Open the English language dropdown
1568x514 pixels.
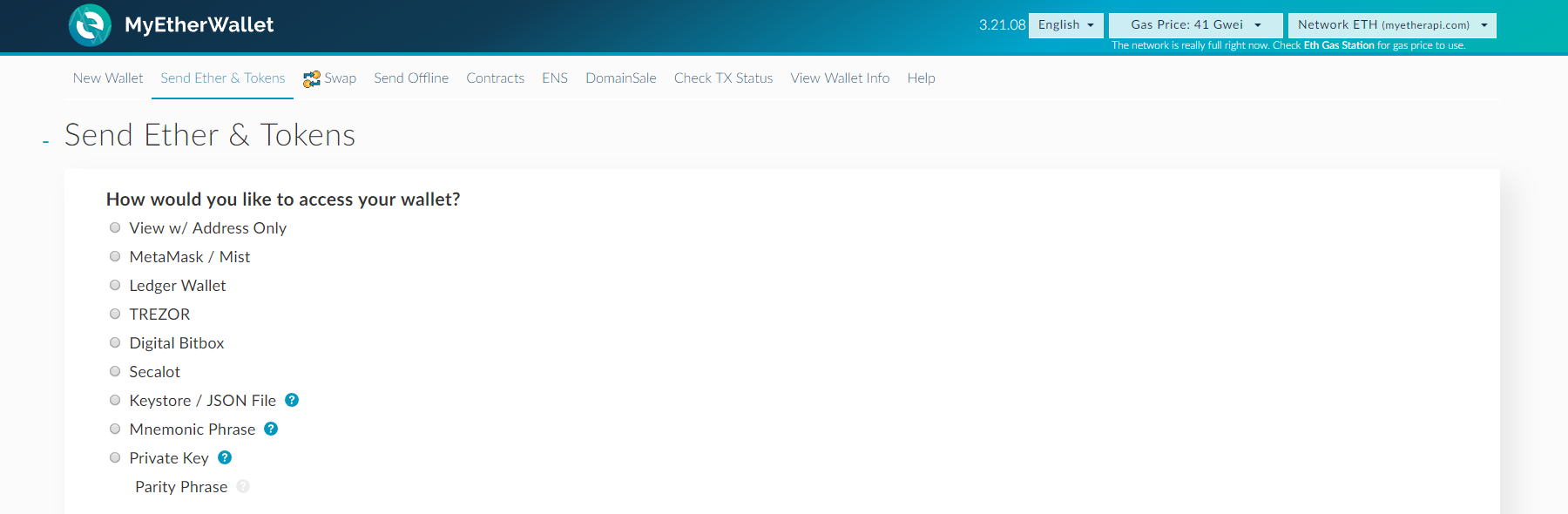pos(1065,25)
